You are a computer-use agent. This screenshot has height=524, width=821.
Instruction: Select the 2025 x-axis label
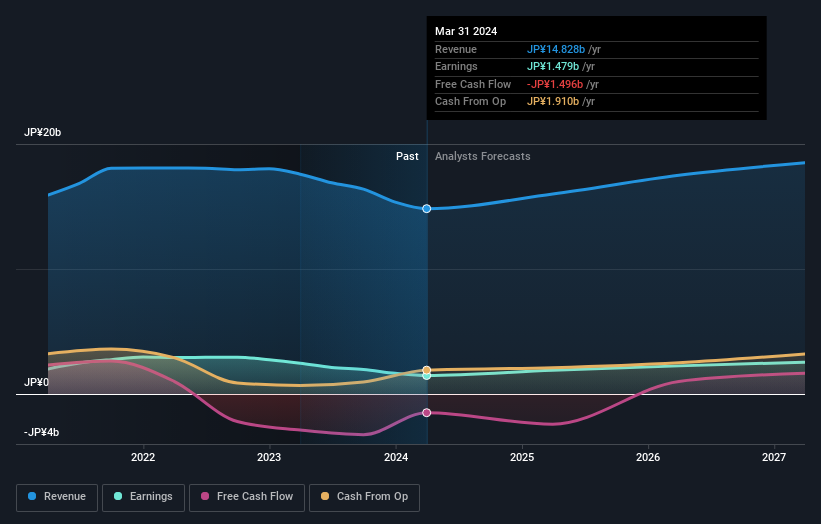(x=522, y=458)
